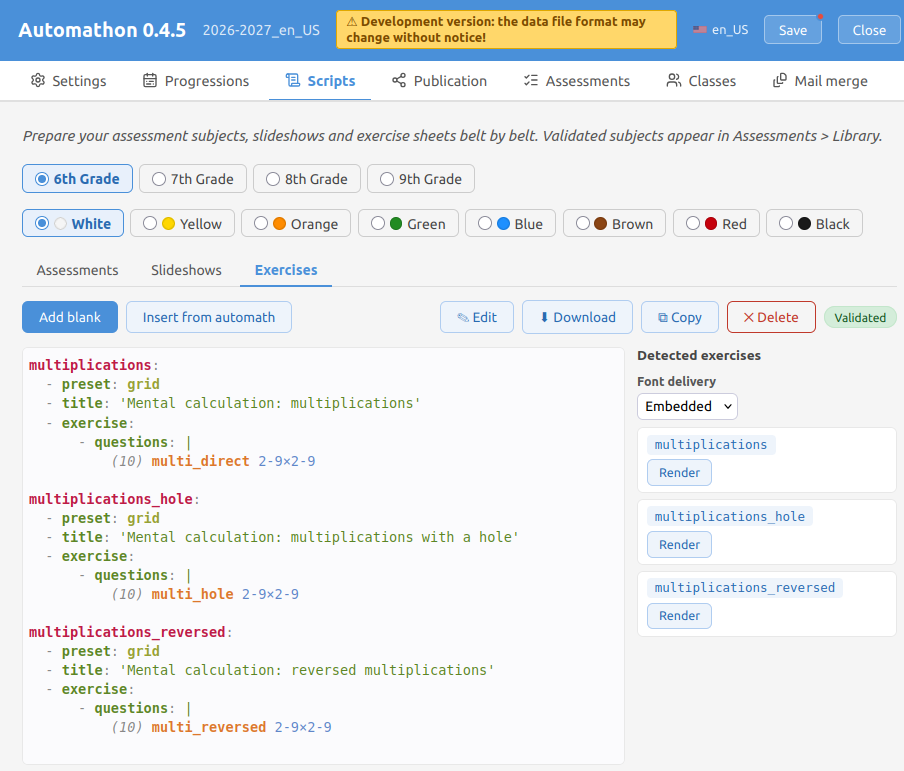The height and width of the screenshot is (771, 904).
Task: Render the multiplications_hole exercise
Action: 679,545
